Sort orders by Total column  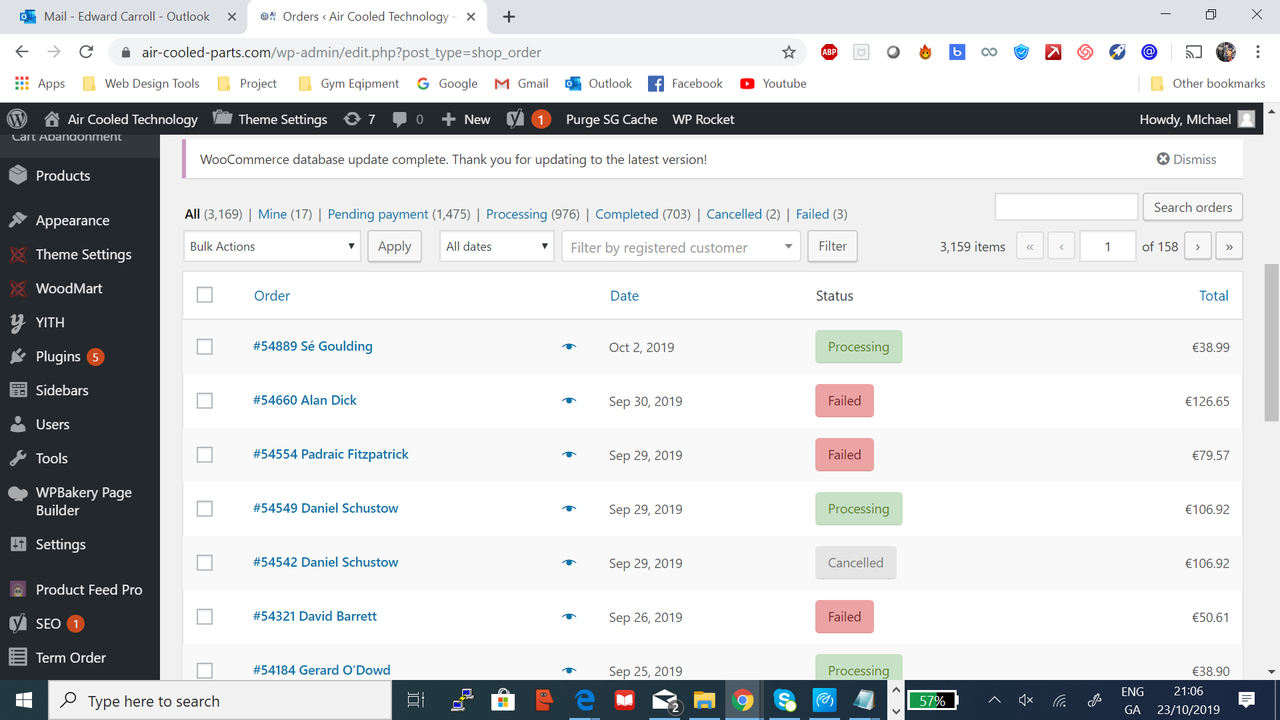(1214, 295)
